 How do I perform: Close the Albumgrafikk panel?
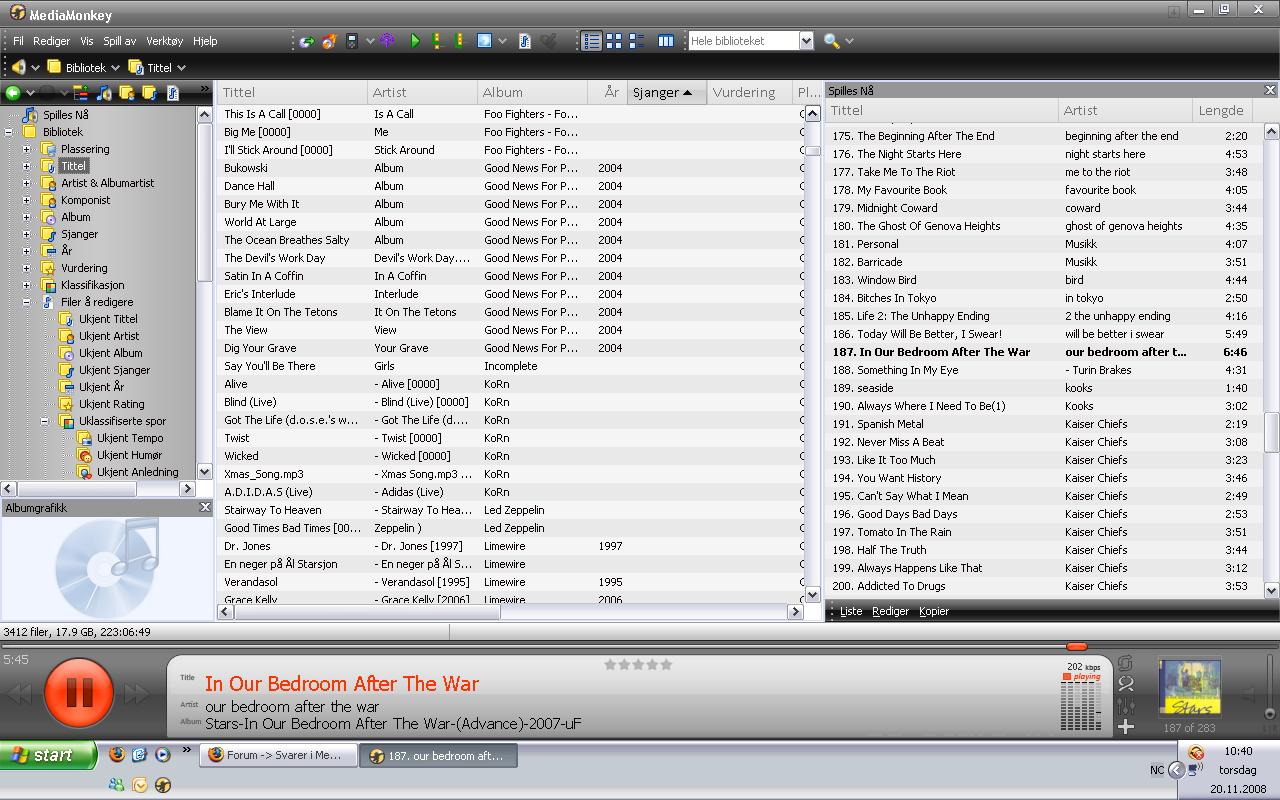click(x=205, y=507)
